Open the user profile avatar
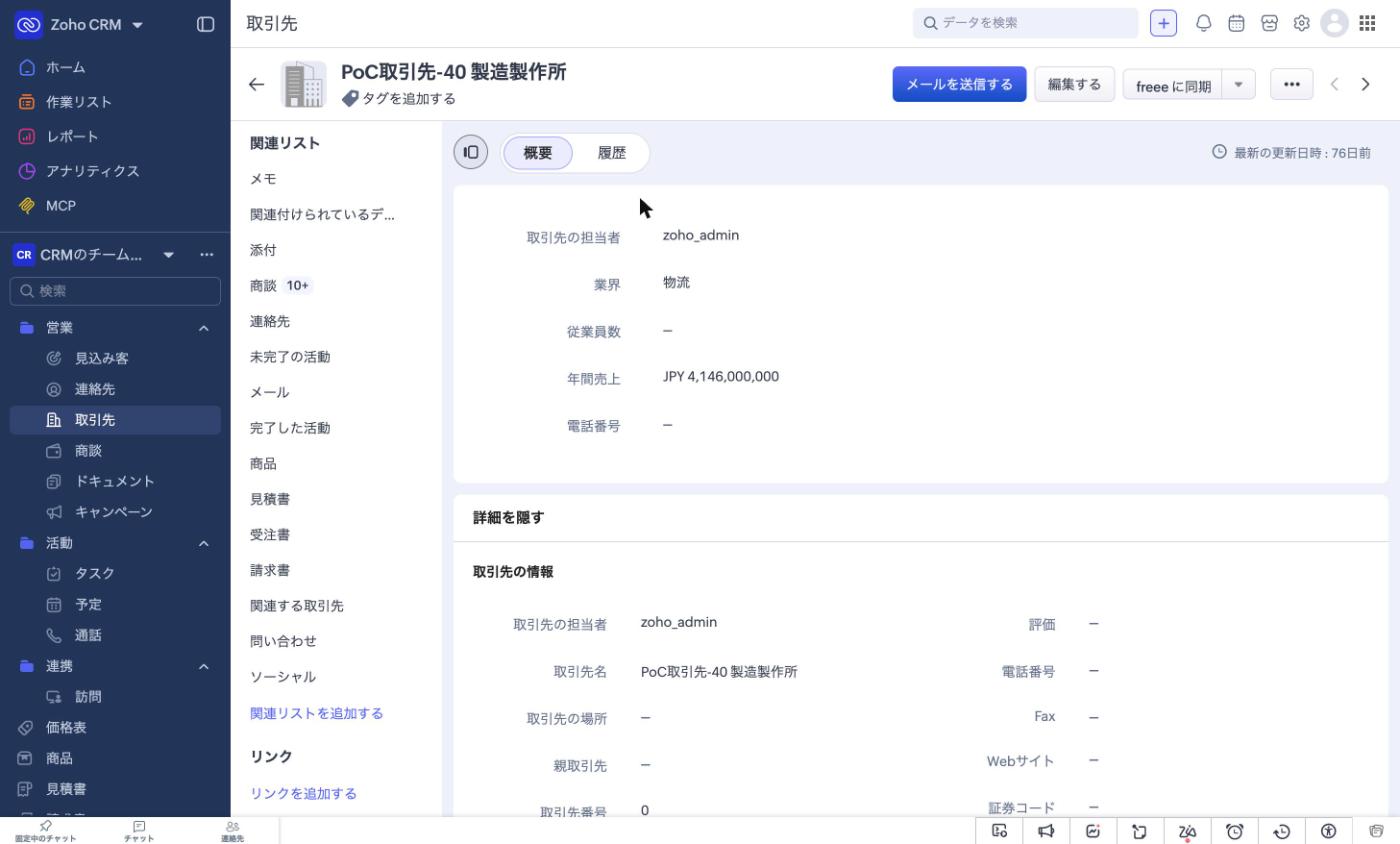The width and height of the screenshot is (1400, 844). [x=1334, y=23]
